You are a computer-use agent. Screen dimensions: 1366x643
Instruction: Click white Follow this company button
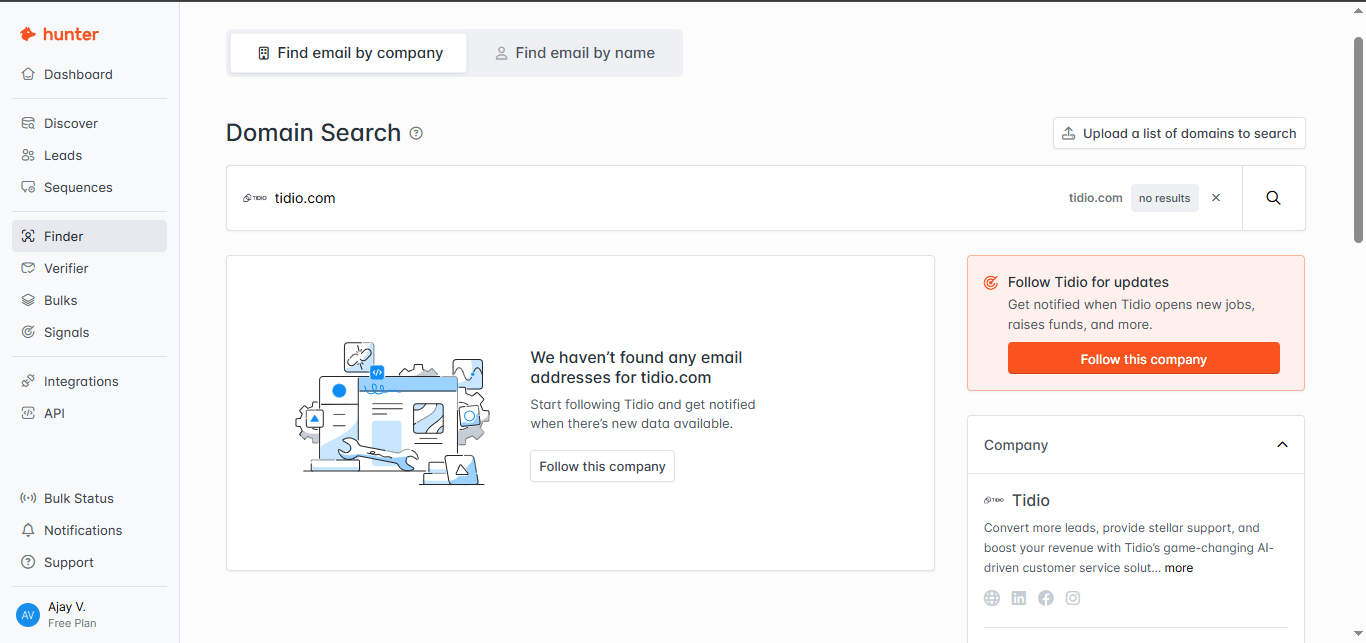coord(602,466)
